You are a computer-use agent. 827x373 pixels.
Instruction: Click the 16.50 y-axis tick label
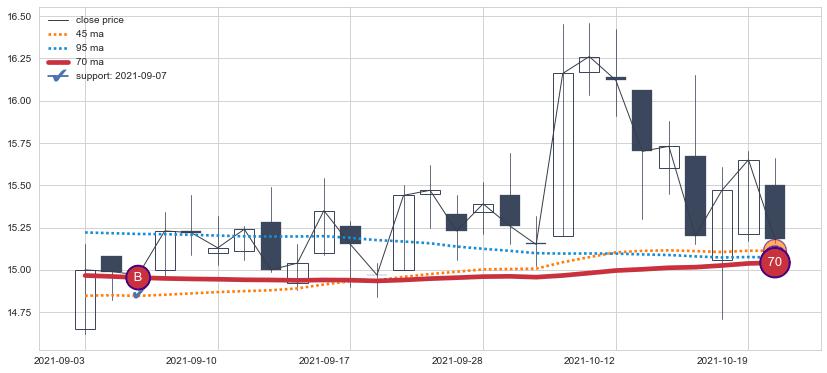[x=21, y=17]
